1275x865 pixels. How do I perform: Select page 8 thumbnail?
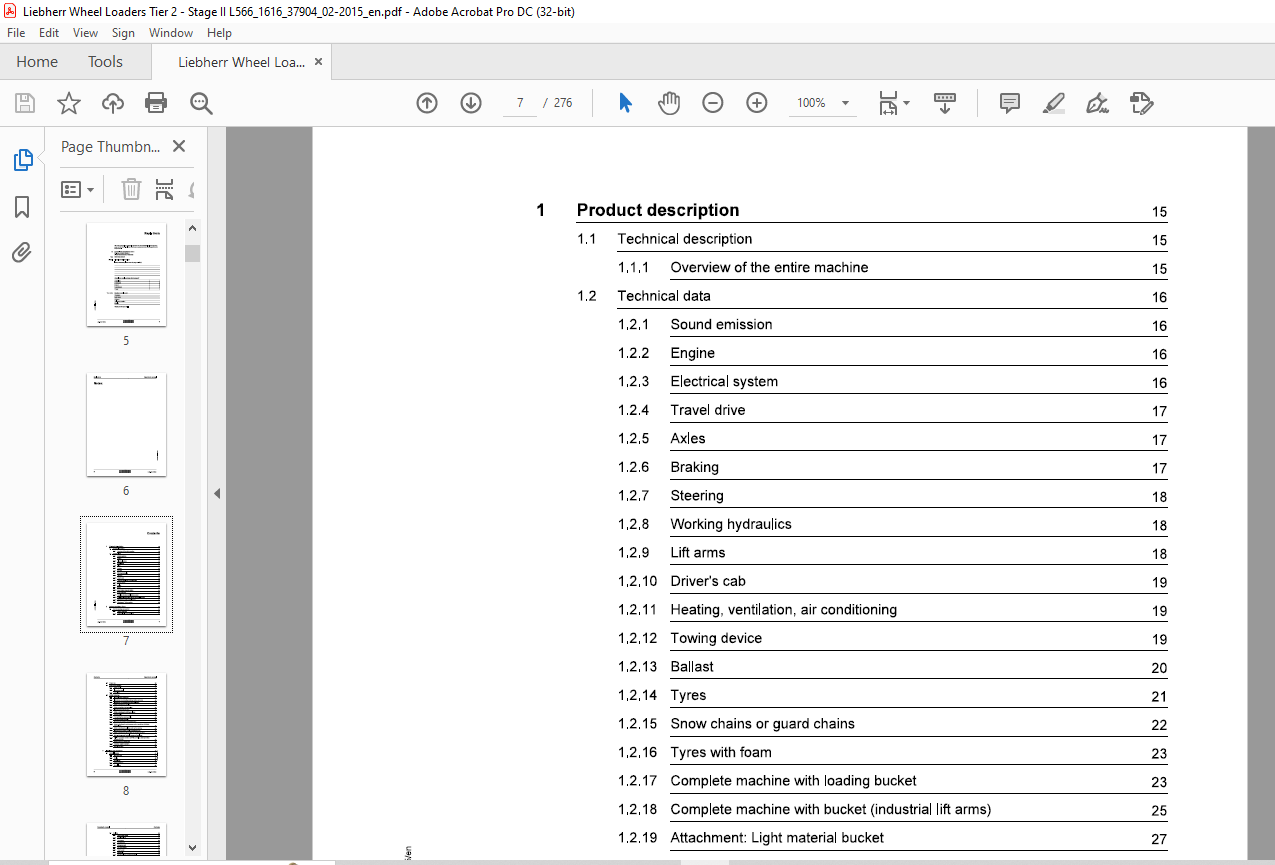click(126, 725)
